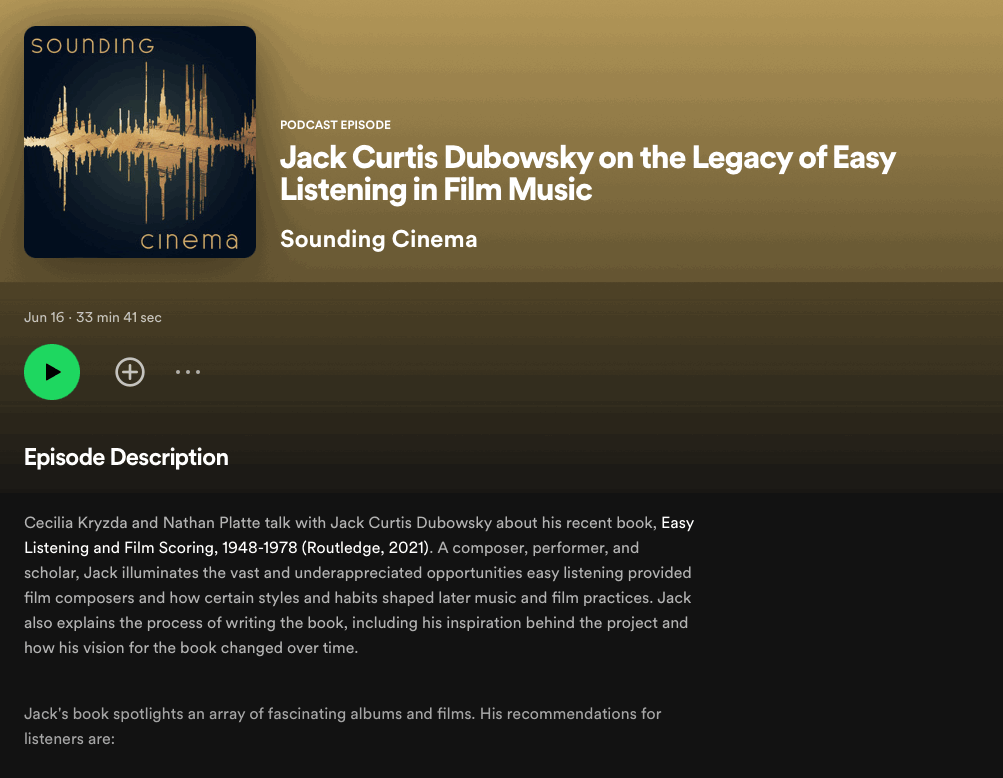
Task: Click the cinema text on the cover art
Action: coord(189,241)
